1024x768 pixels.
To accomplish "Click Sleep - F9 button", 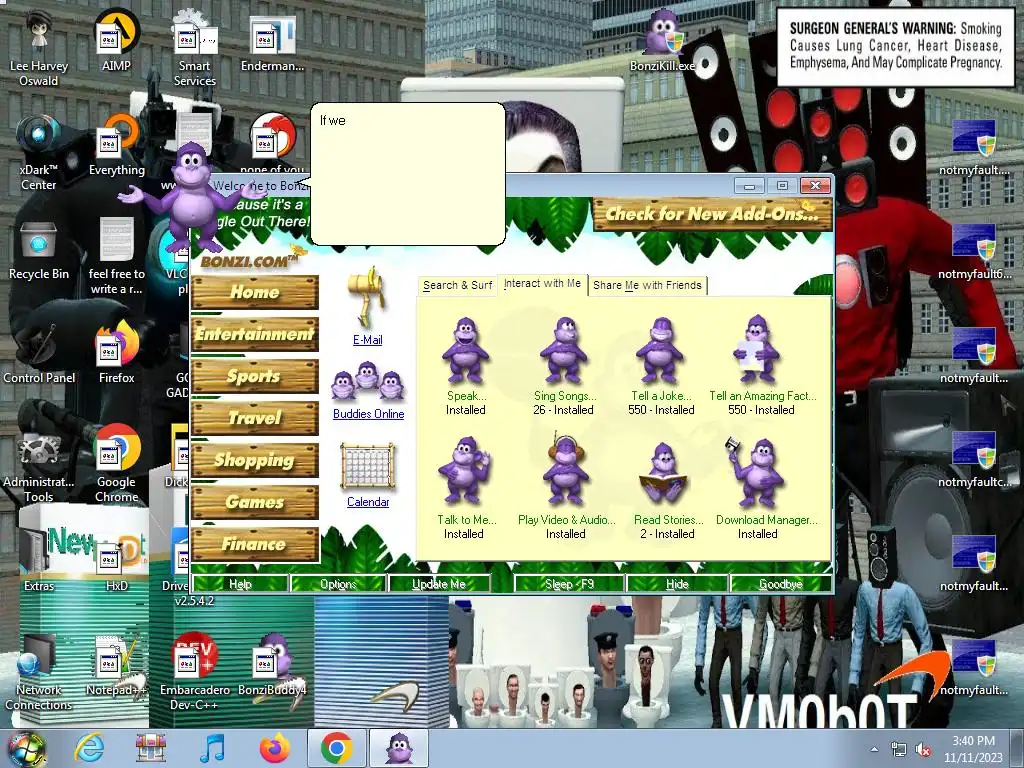I will click(x=569, y=584).
